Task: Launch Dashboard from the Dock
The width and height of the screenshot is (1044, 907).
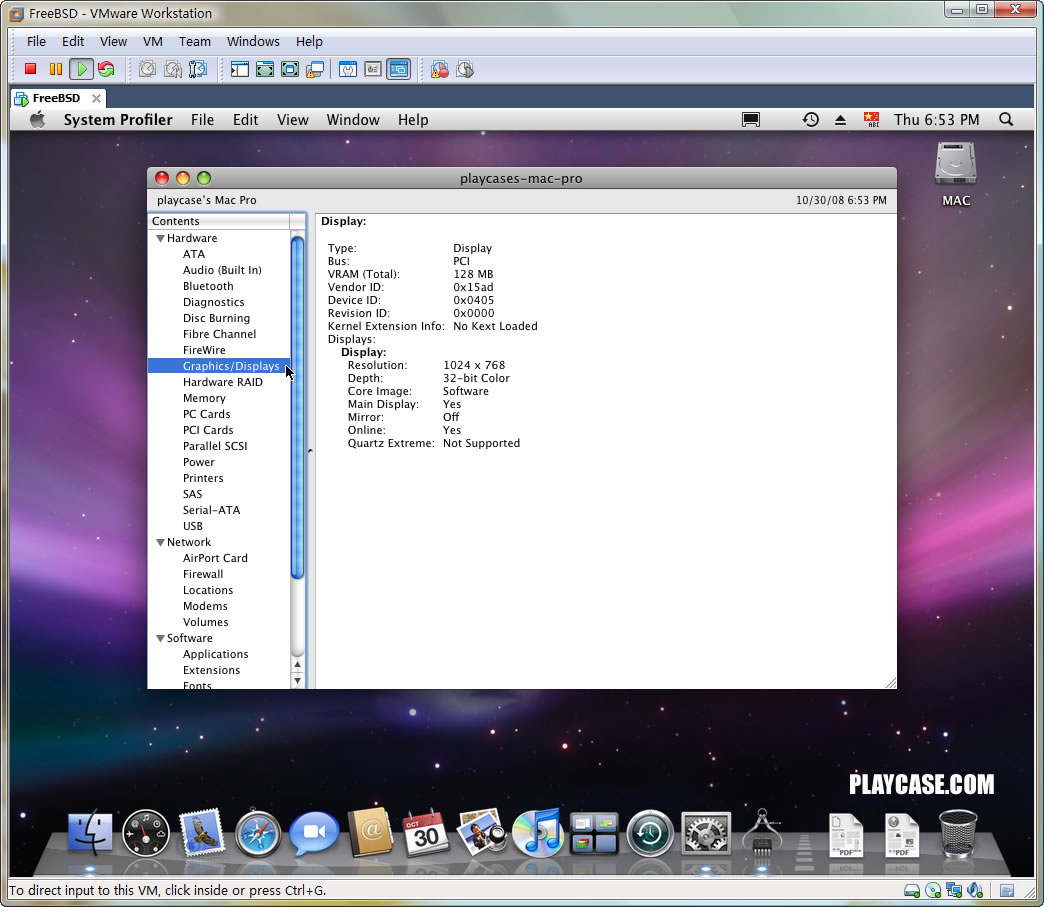Action: 146,832
